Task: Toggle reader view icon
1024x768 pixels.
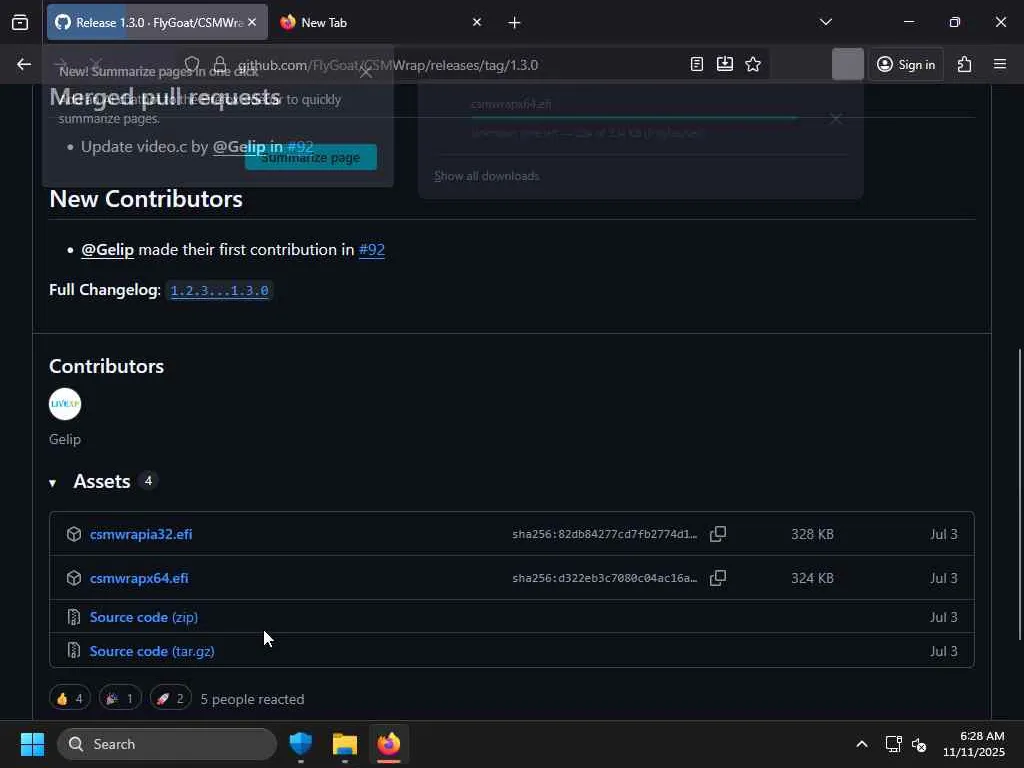Action: click(697, 64)
